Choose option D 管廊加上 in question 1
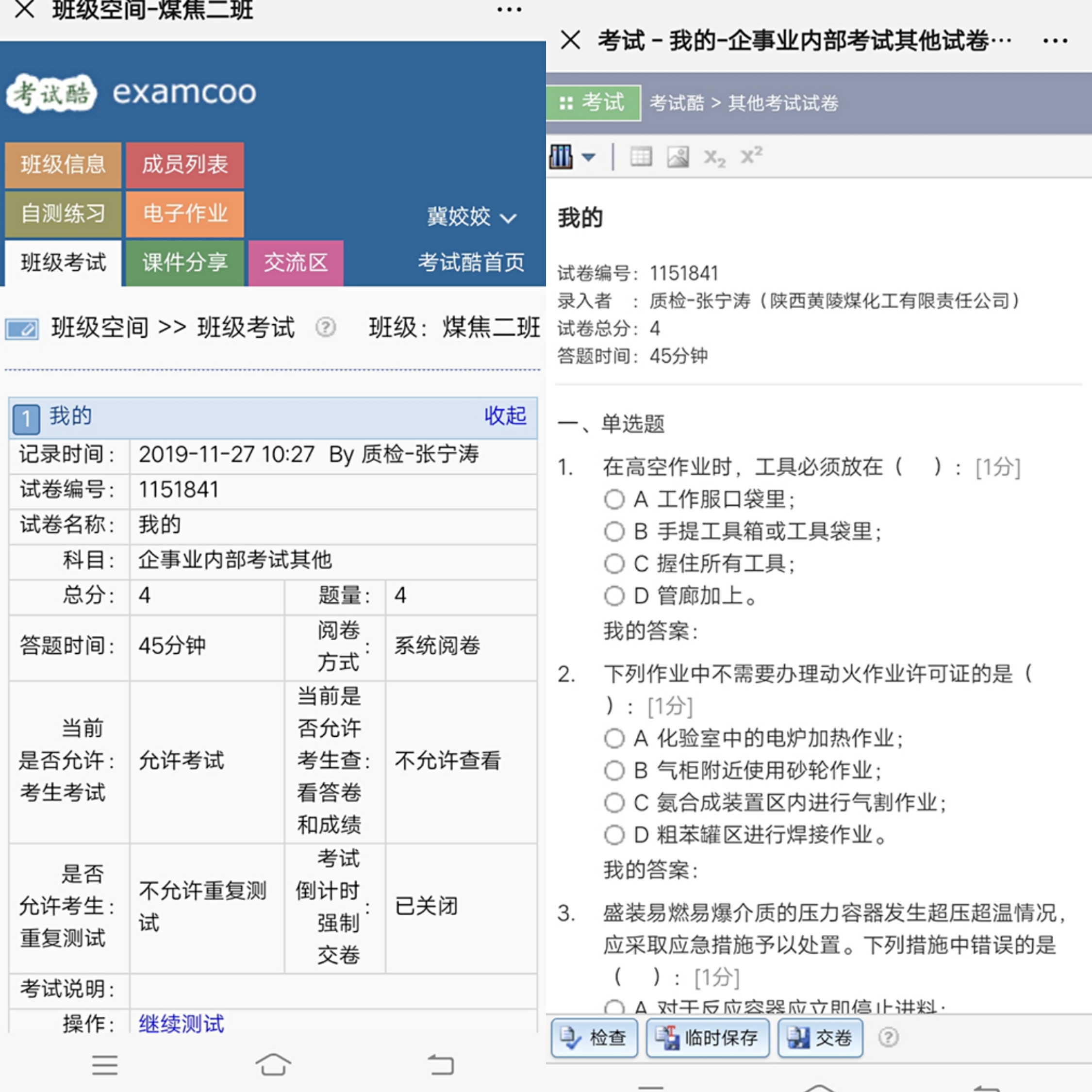This screenshot has width=1092, height=1092. 614,596
